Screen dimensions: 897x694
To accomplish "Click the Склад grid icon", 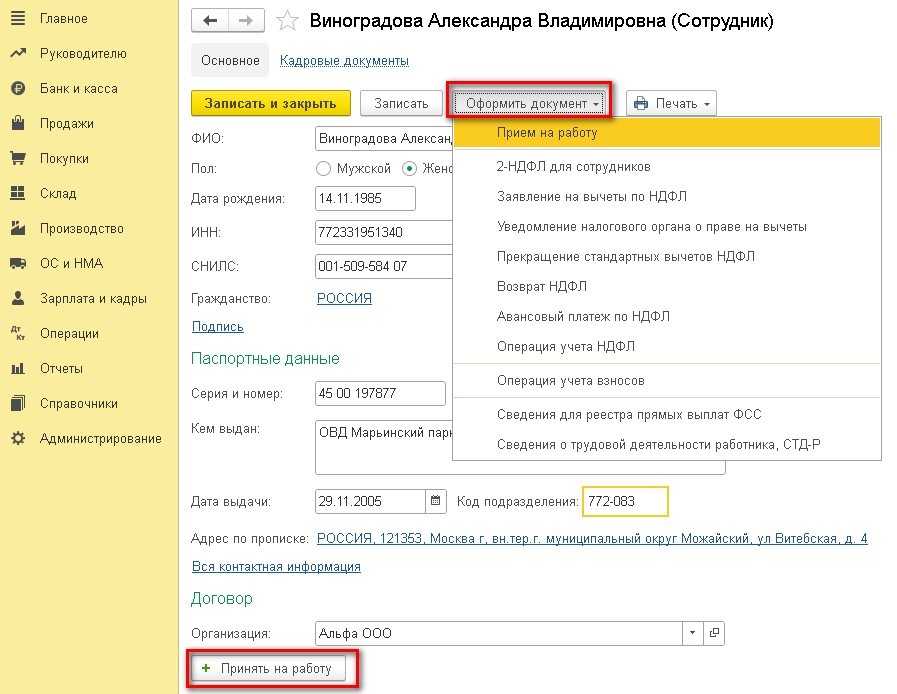I will coord(18,193).
